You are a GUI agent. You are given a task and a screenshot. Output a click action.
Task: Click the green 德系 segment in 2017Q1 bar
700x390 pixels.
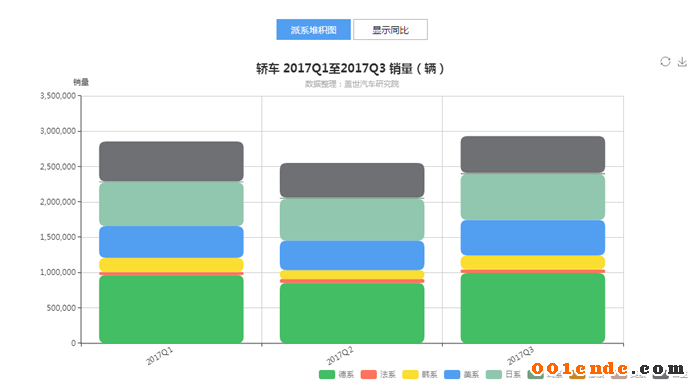pos(171,309)
